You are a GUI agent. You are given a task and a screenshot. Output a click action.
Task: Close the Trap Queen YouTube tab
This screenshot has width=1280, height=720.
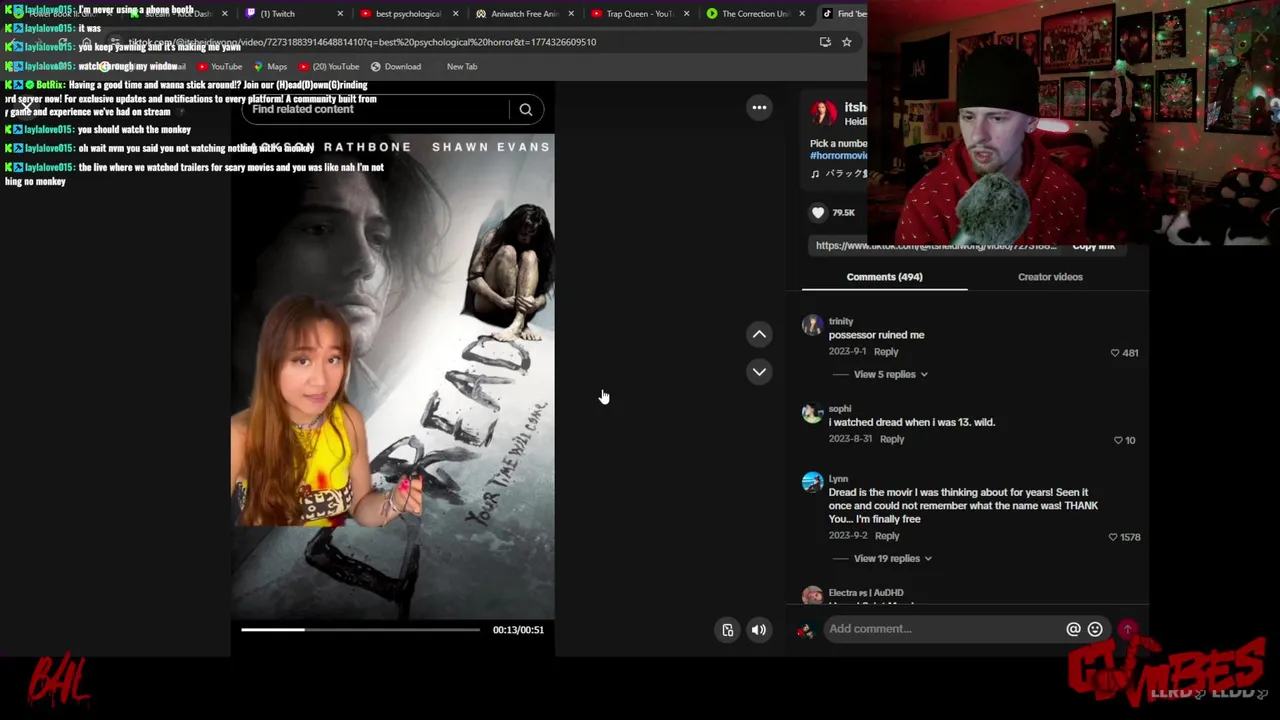[x=686, y=14]
